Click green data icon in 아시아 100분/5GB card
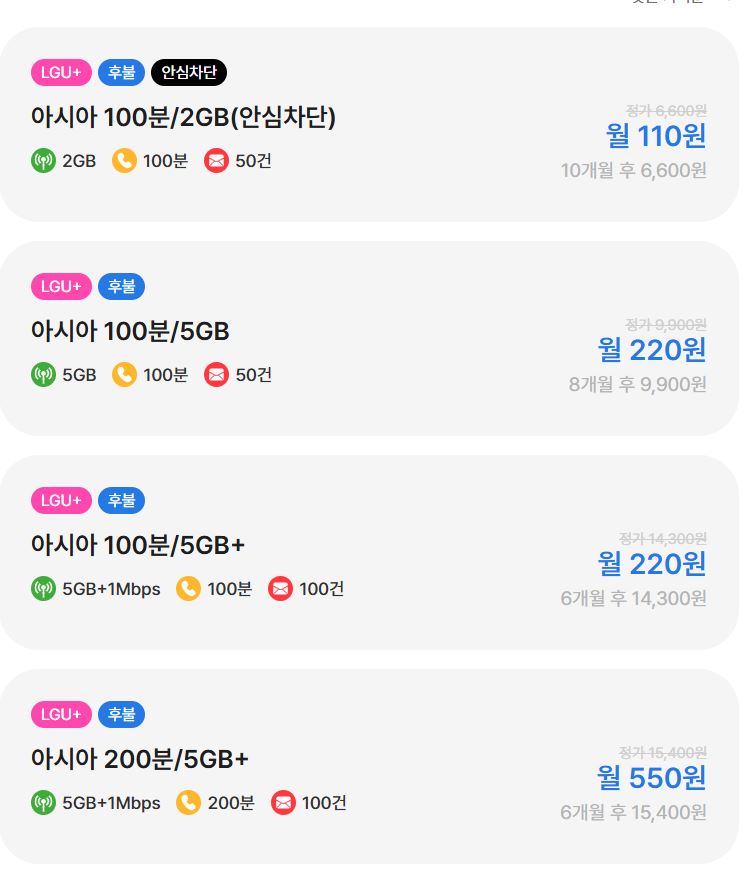 click(x=43, y=375)
